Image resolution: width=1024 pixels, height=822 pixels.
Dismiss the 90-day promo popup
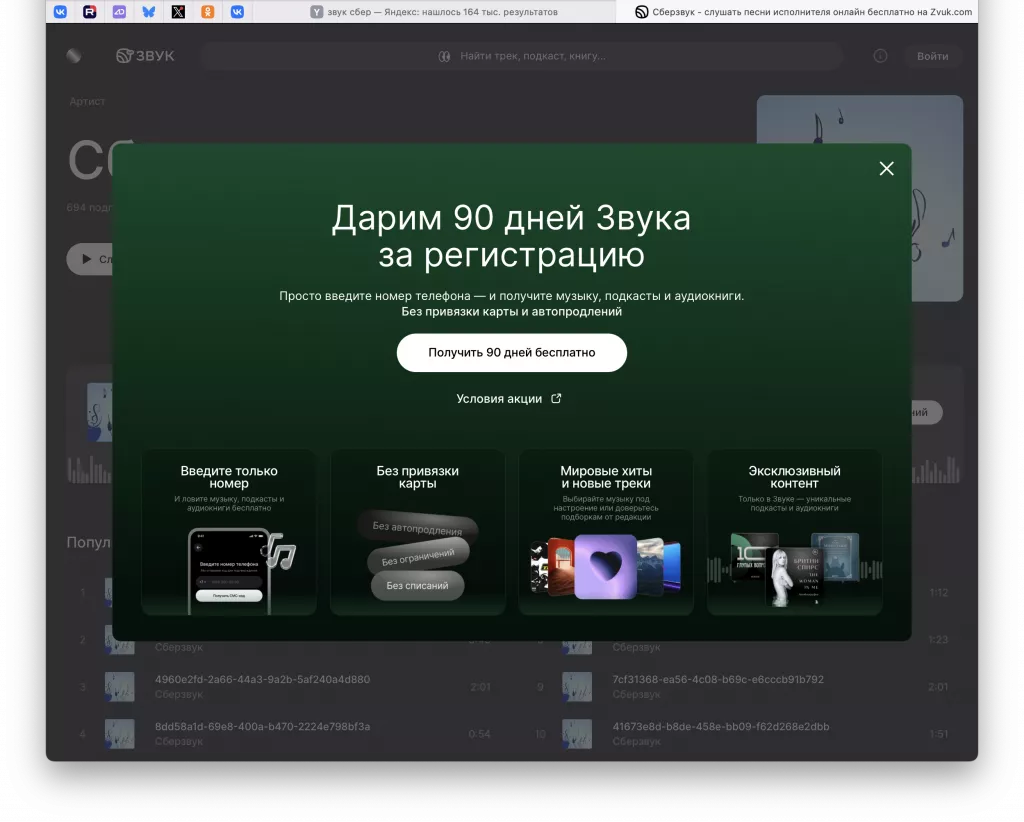[886, 168]
